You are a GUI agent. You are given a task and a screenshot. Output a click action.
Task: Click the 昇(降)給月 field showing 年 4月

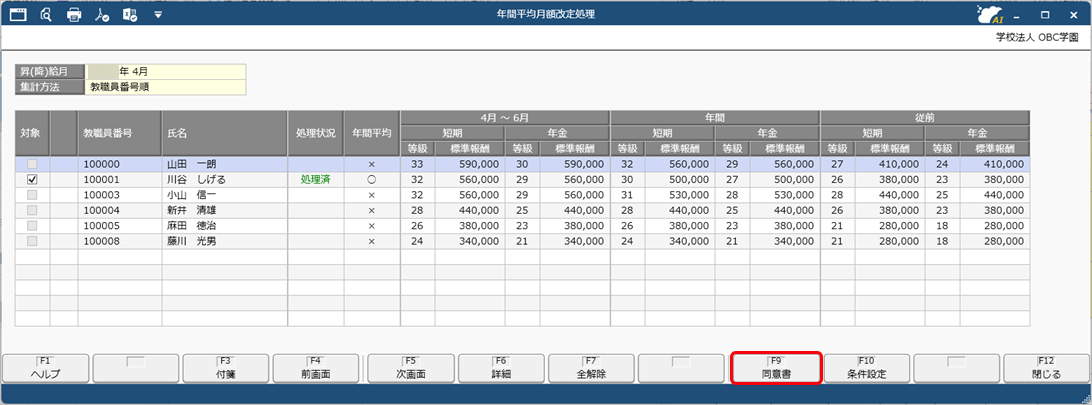tap(166, 72)
